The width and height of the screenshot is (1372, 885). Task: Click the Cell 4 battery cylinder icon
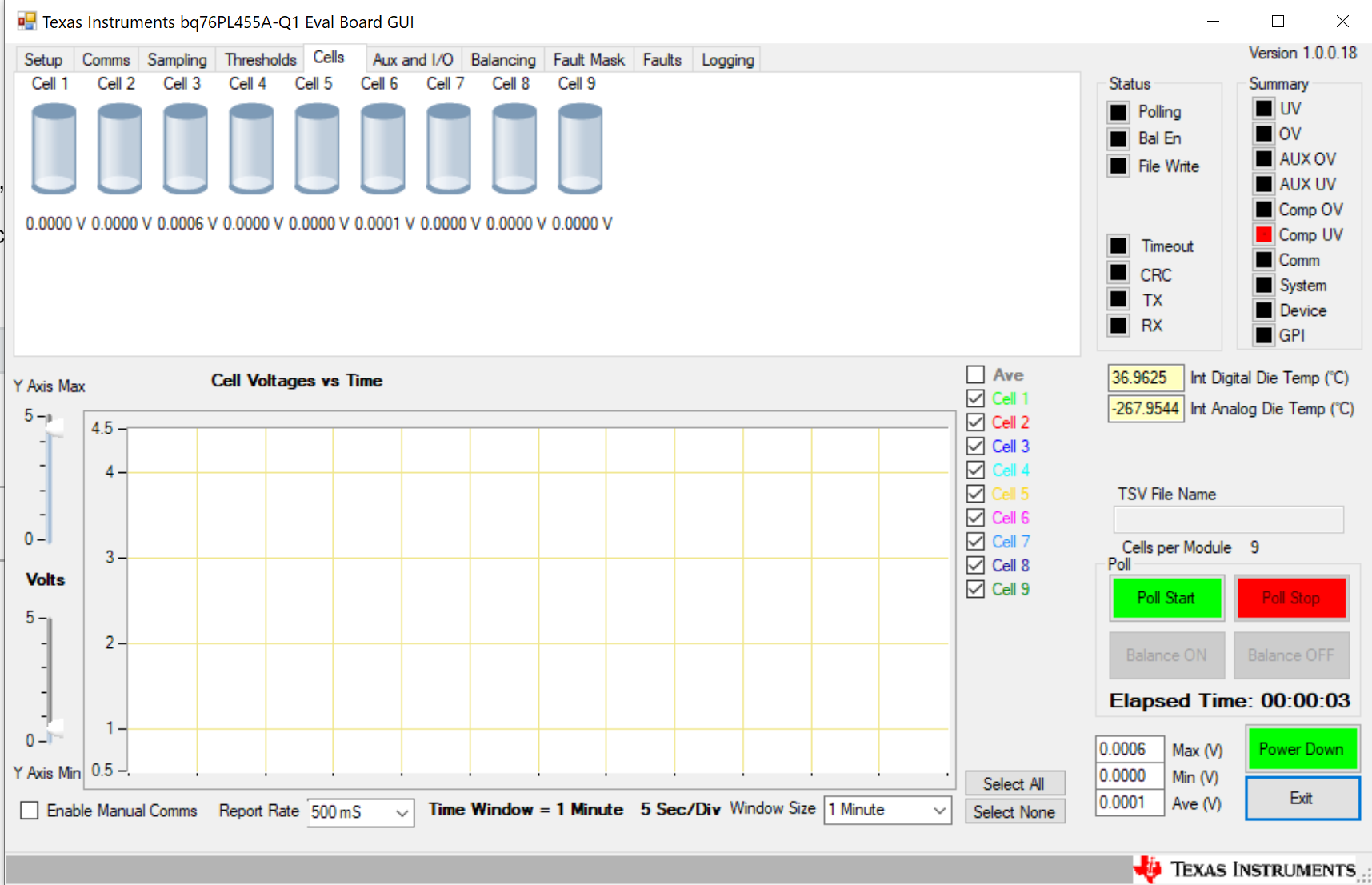coord(251,149)
